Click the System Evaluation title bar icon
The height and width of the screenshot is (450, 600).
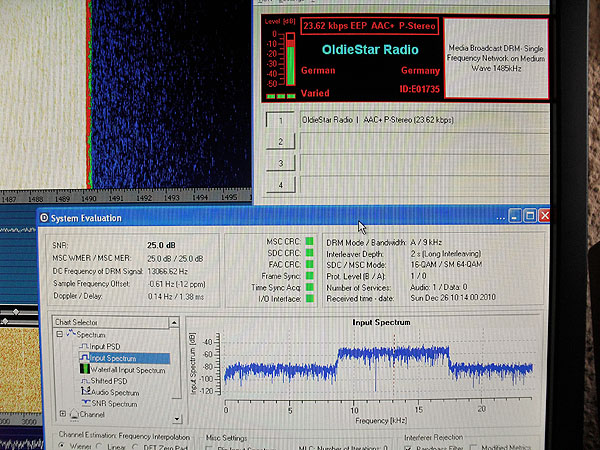[x=44, y=218]
